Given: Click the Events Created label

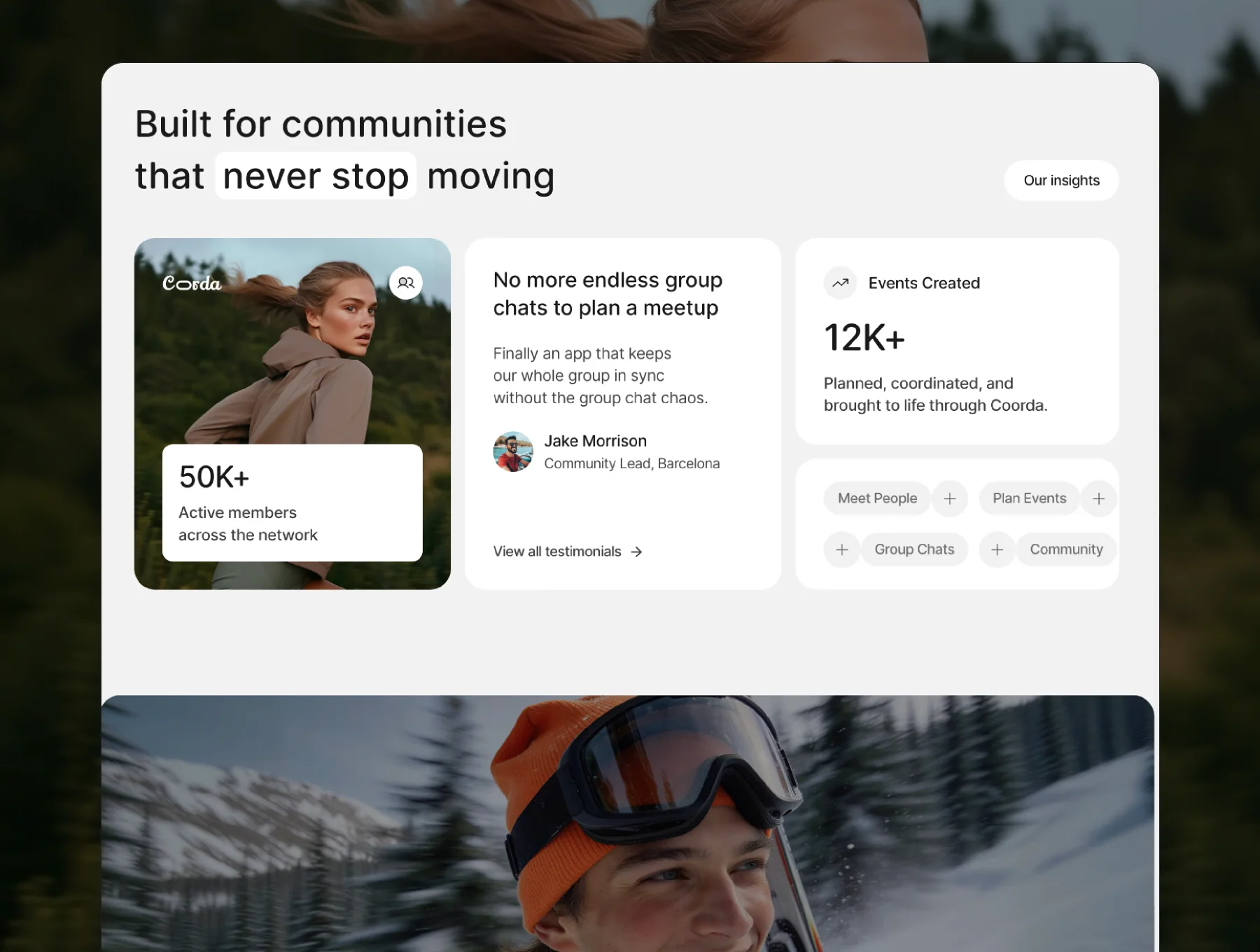Looking at the screenshot, I should (924, 283).
